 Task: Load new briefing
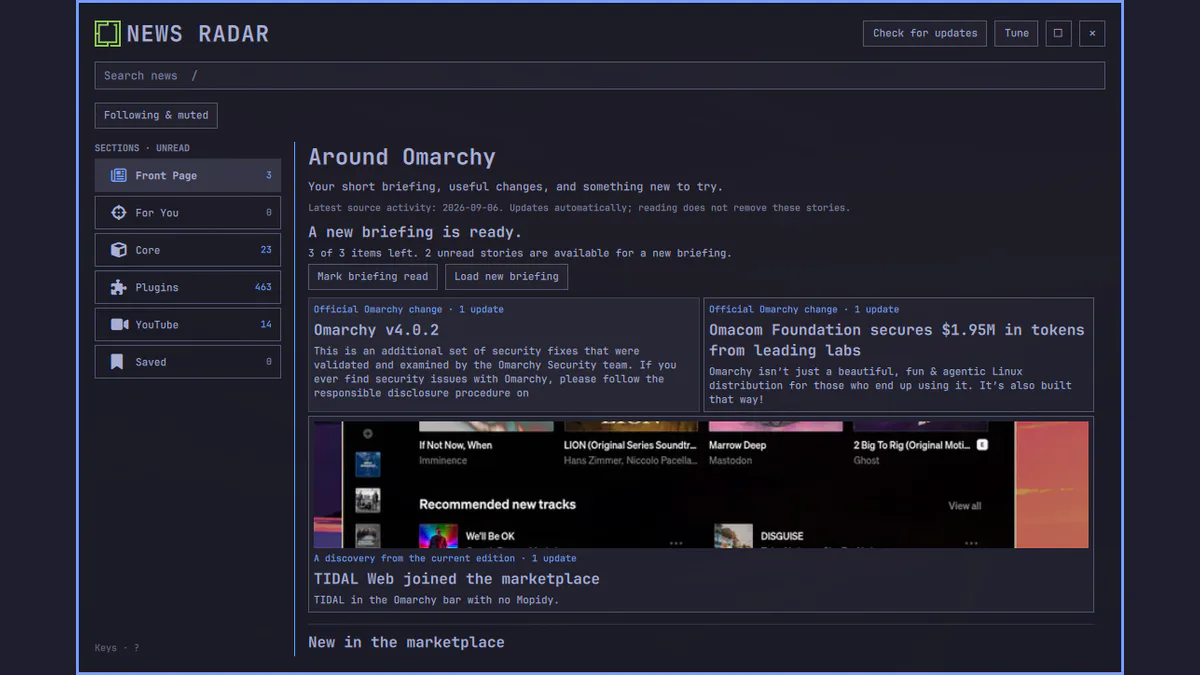click(506, 277)
